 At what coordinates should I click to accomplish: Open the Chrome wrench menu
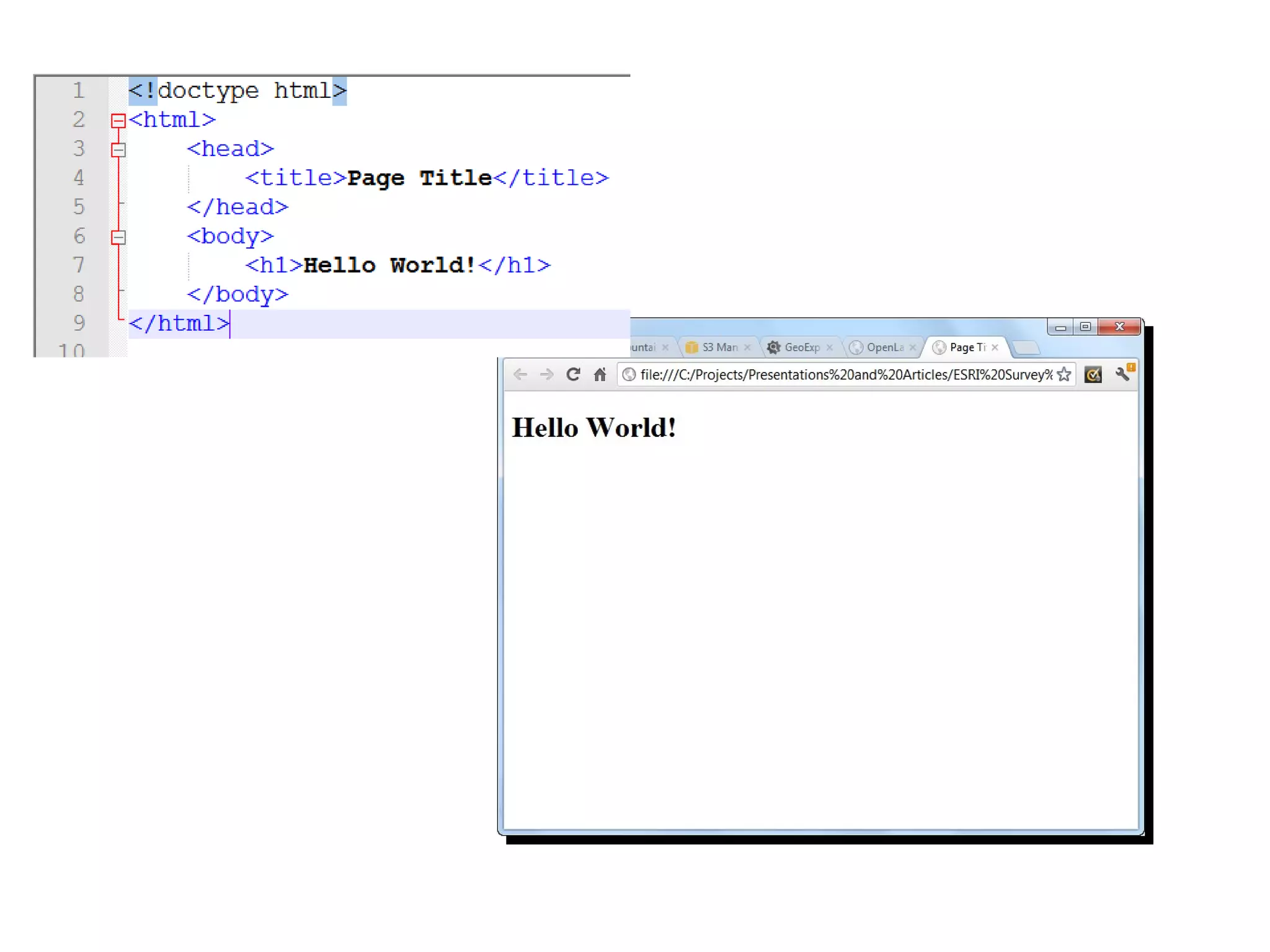click(x=1122, y=373)
